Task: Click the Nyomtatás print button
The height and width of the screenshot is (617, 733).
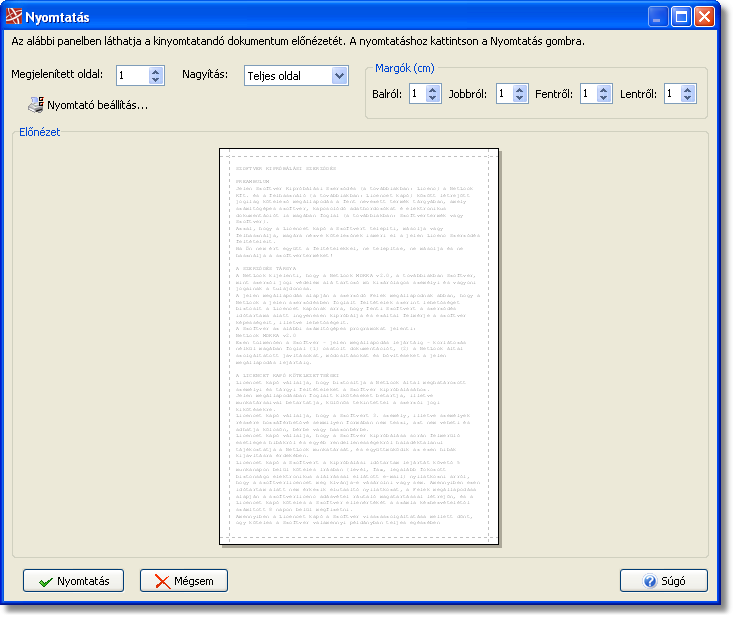Action: pyautogui.click(x=73, y=581)
